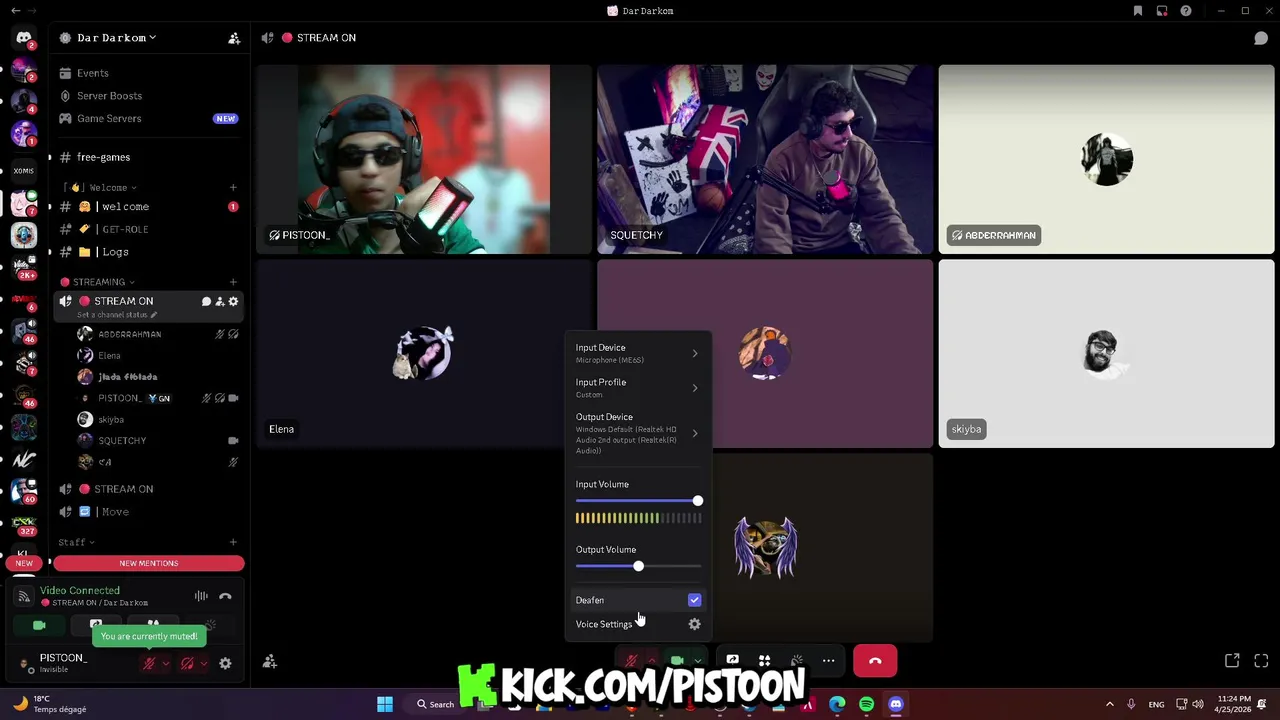Click invite people icon beside server name

(x=234, y=38)
